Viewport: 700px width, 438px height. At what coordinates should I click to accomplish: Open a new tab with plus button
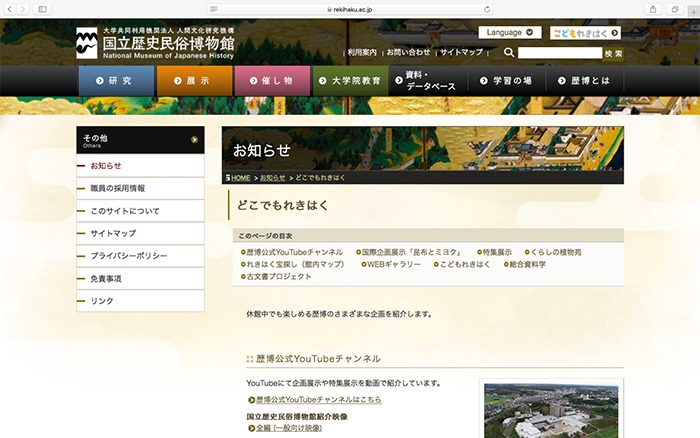coord(694,10)
